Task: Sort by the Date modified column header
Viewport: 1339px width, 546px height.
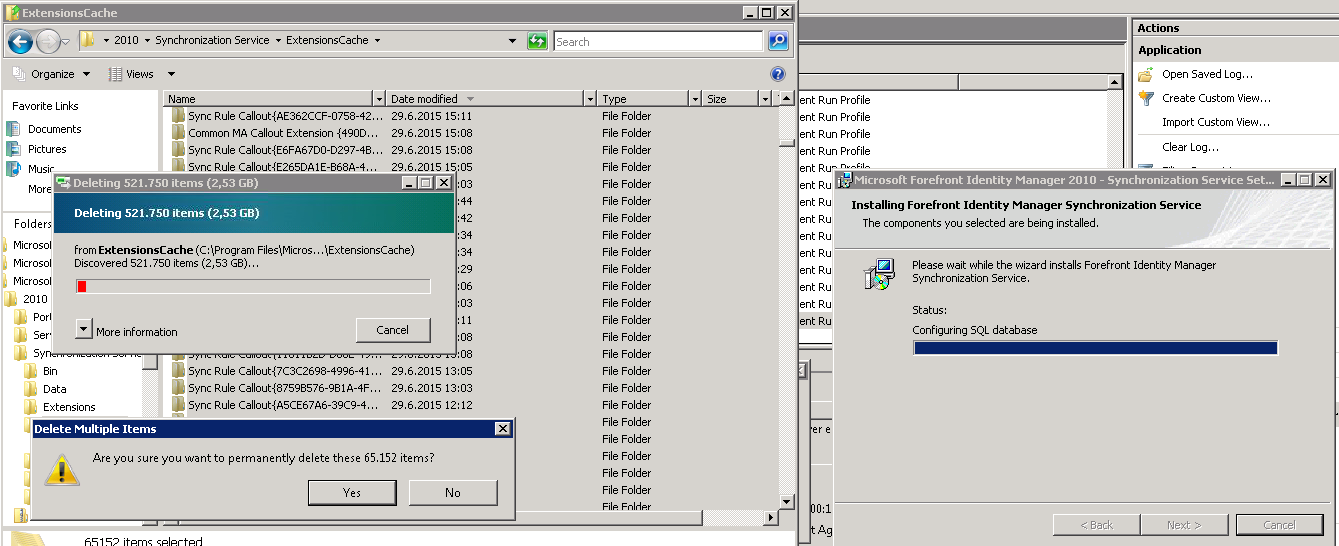Action: 485,99
